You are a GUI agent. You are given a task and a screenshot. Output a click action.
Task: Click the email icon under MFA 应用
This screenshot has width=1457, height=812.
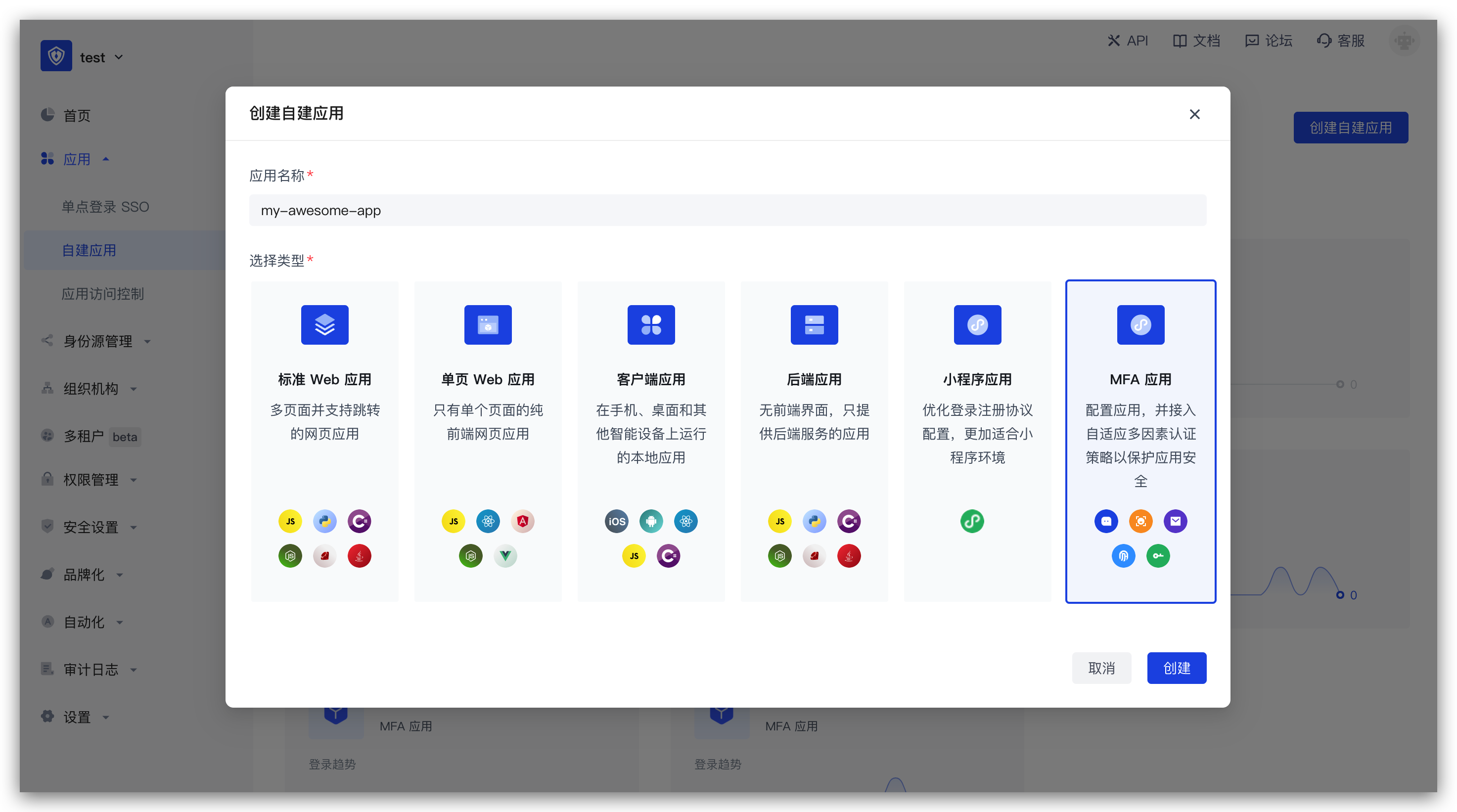pos(1175,521)
